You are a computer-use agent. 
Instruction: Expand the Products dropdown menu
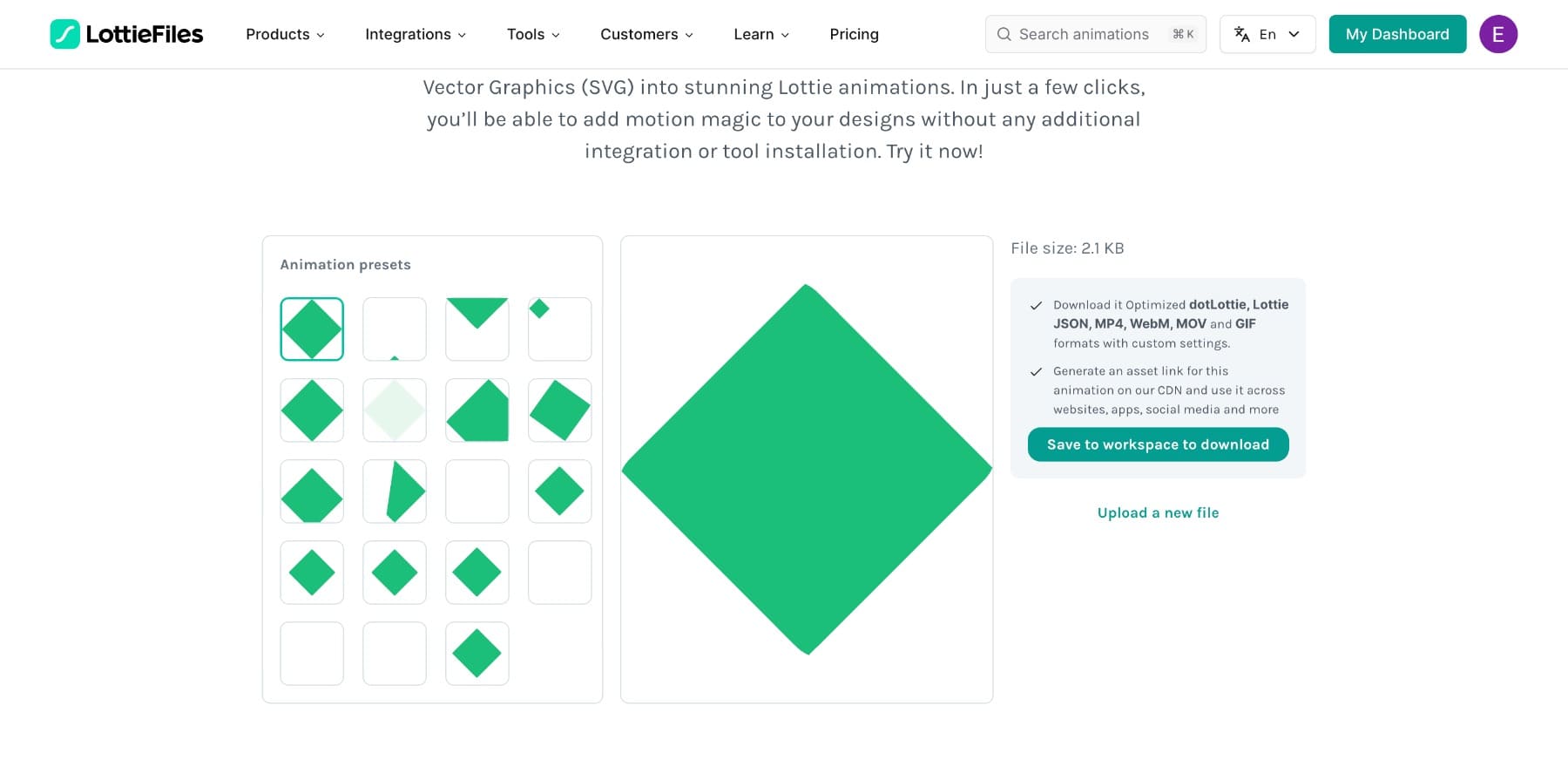pos(285,34)
